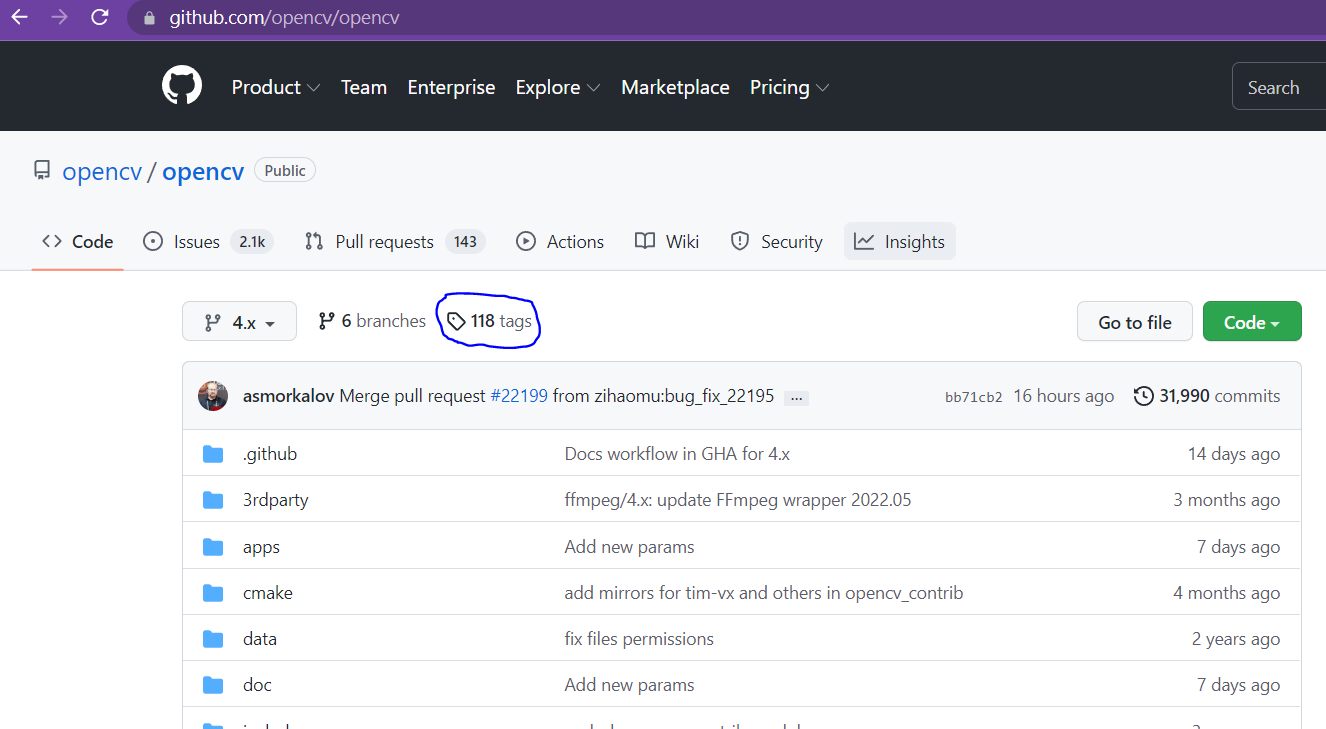Switch to the Wiki tab
Viewport: 1326px width, 729px height.
[667, 241]
